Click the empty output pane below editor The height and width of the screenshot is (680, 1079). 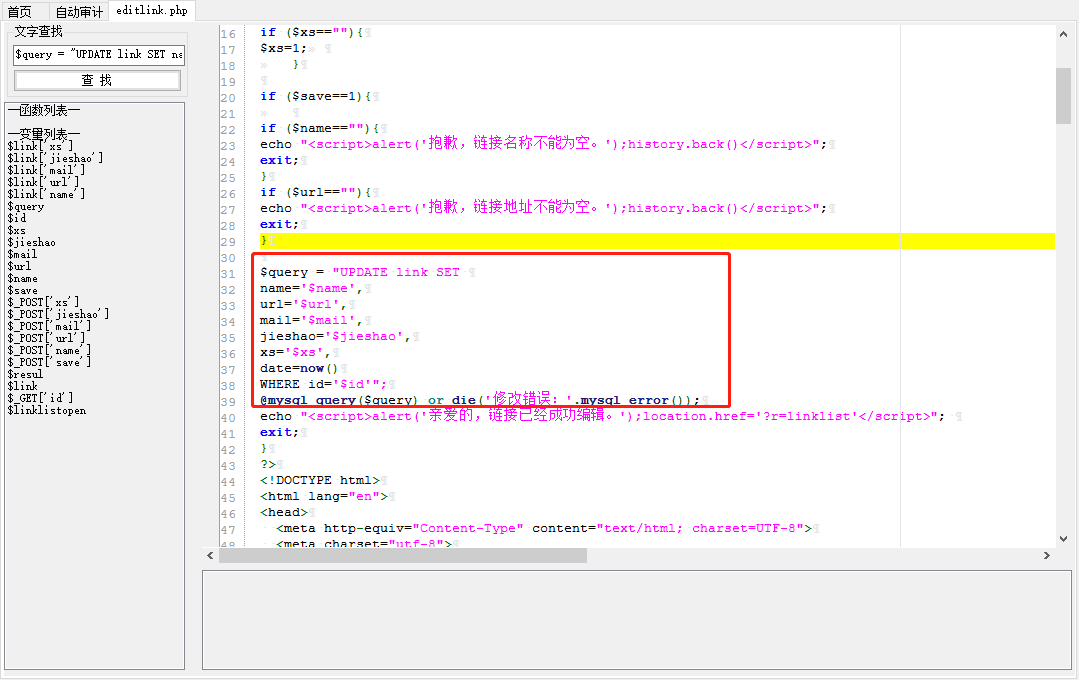(x=637, y=619)
